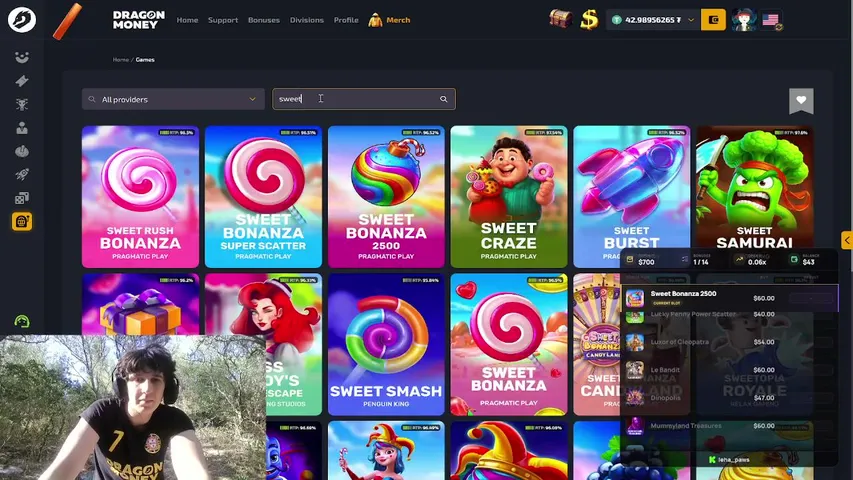Open Bonuses in top navigation
Image resolution: width=853 pixels, height=480 pixels.
tap(264, 20)
